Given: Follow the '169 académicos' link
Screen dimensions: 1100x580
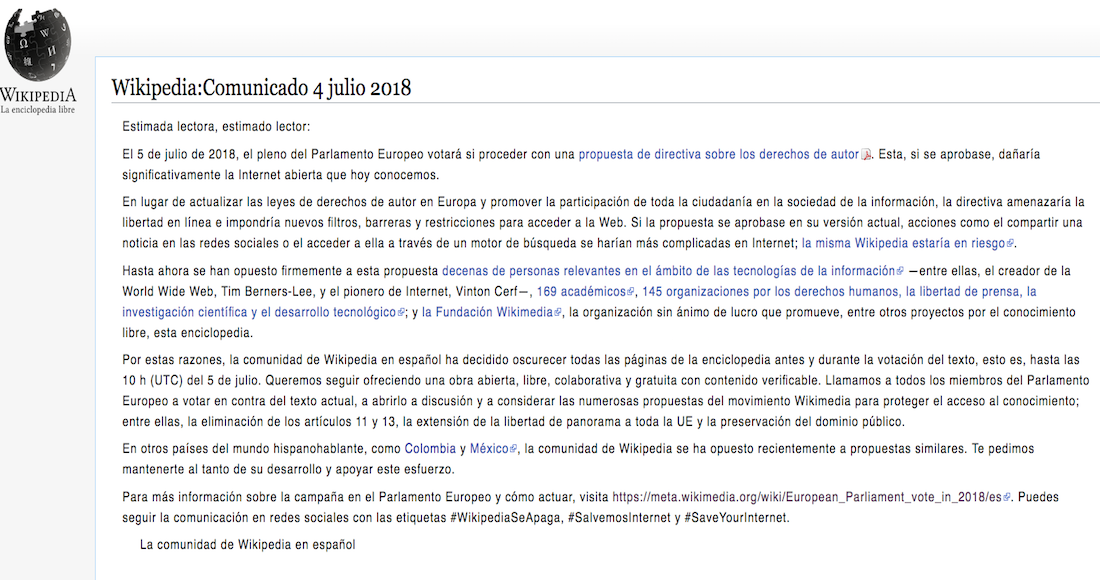Looking at the screenshot, I should [581, 291].
